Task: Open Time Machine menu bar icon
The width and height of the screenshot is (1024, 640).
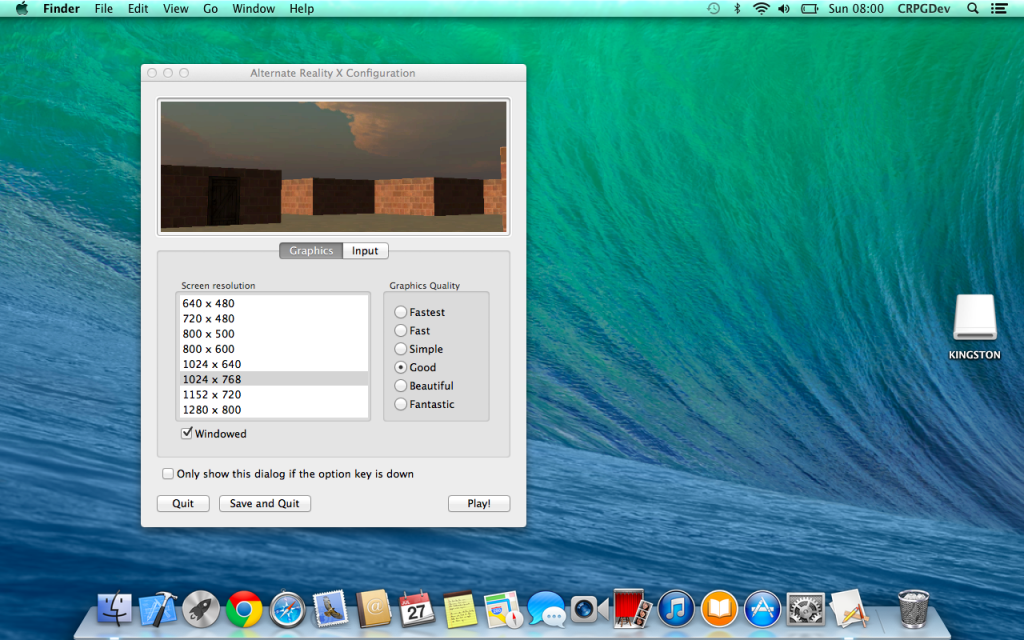Action: (714, 8)
